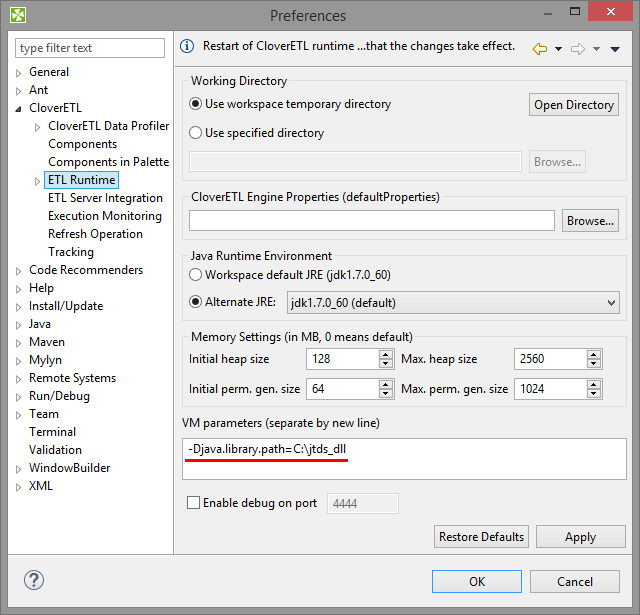Expand the WindowBuilder node
The height and width of the screenshot is (615, 640).
click(18, 469)
